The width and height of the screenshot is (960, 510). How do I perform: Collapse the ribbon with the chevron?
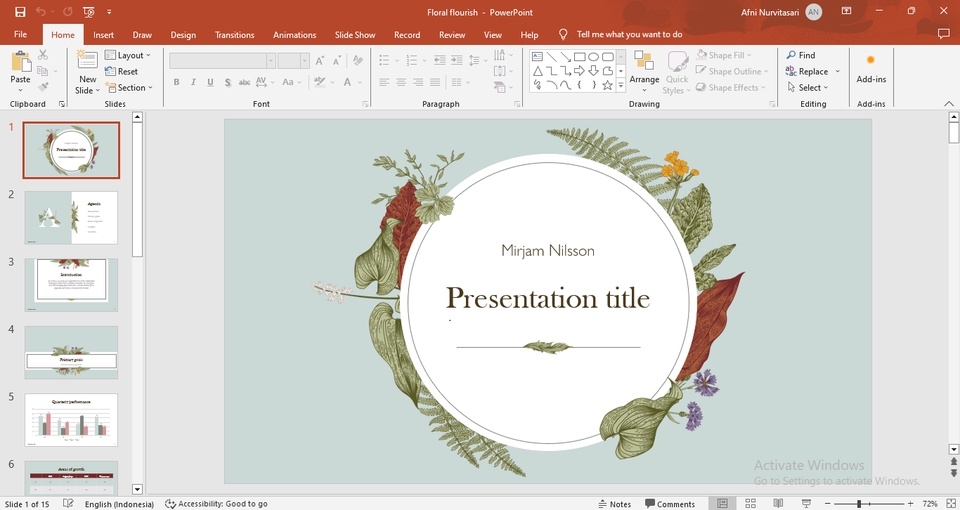click(x=948, y=103)
